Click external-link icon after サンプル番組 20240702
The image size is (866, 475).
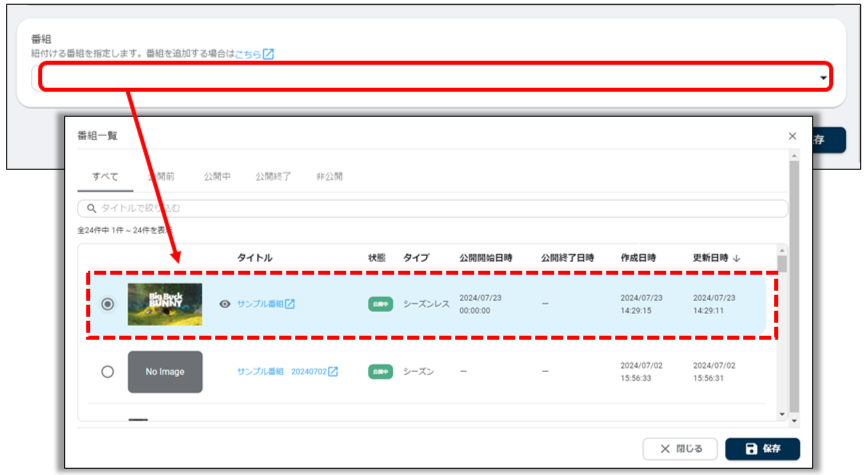(x=333, y=372)
